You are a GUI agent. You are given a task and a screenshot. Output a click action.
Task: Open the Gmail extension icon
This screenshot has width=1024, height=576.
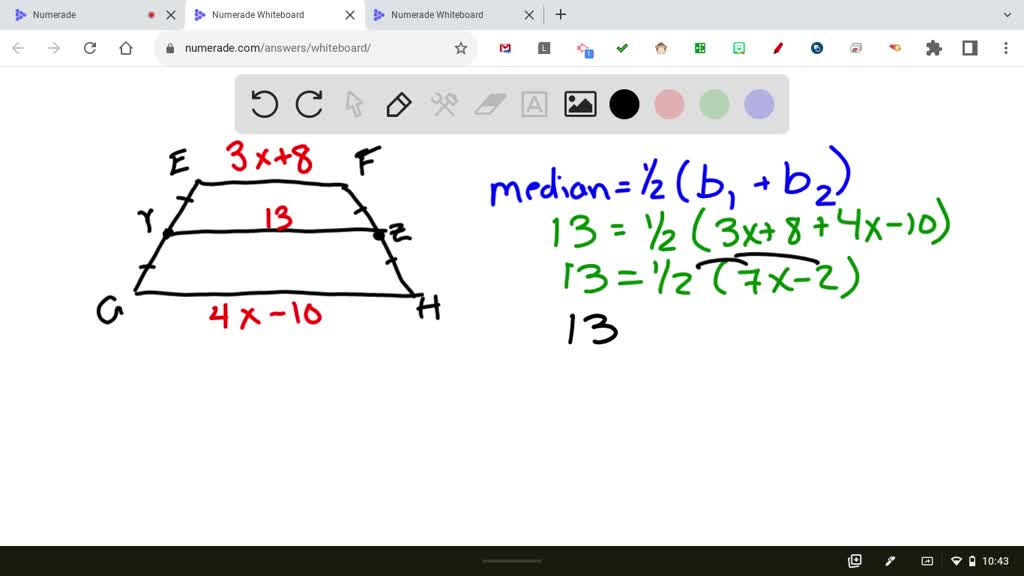click(505, 47)
